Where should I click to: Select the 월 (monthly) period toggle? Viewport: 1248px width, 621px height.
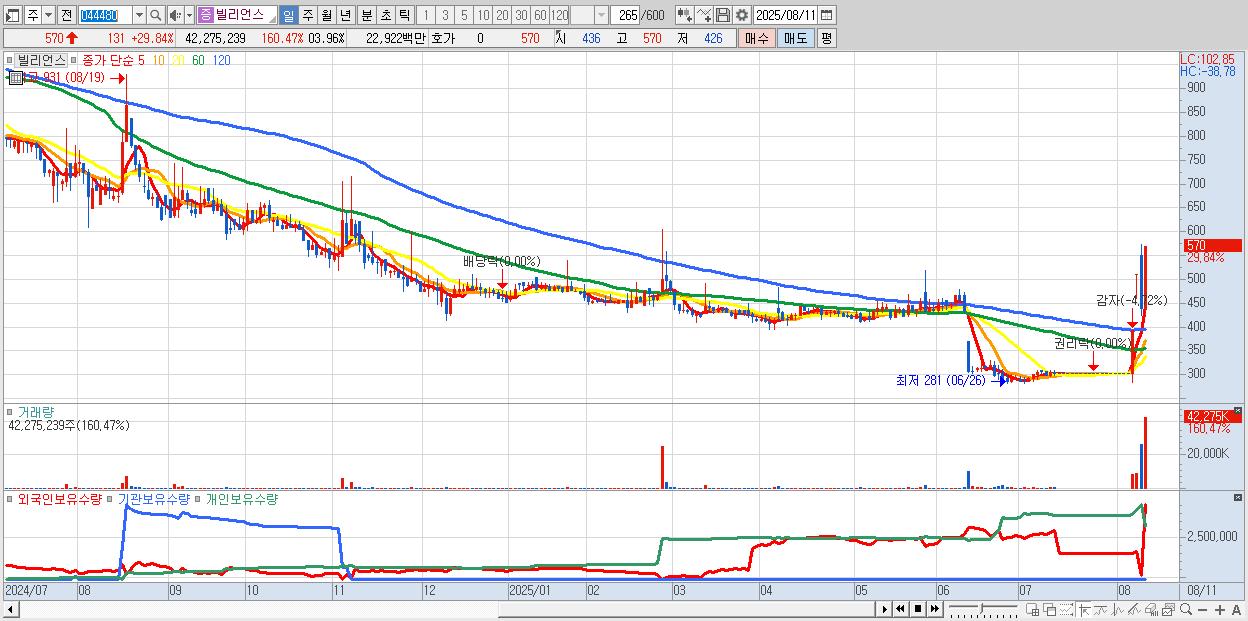pos(326,15)
